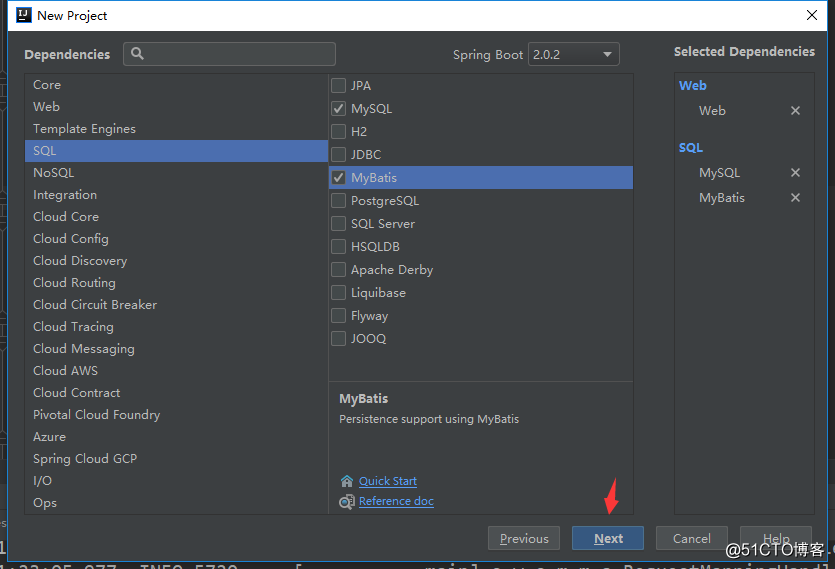Check the Liquibase option
The height and width of the screenshot is (569, 835).
pos(338,292)
